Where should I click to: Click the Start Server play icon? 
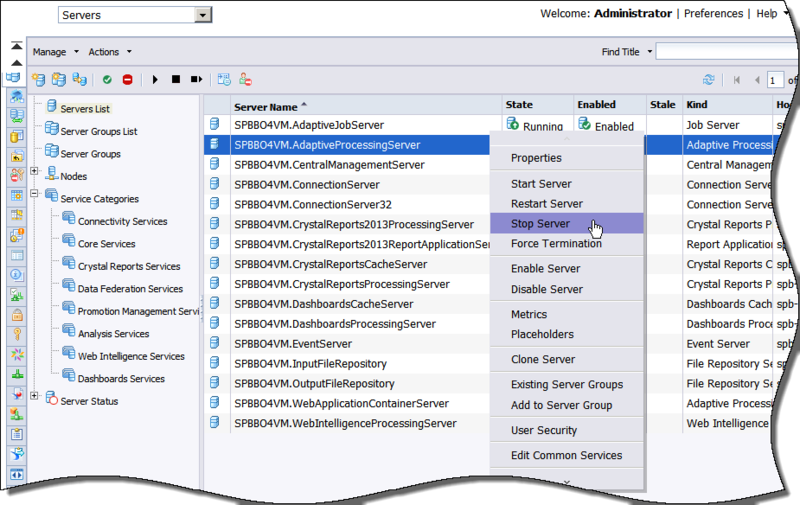(155, 80)
